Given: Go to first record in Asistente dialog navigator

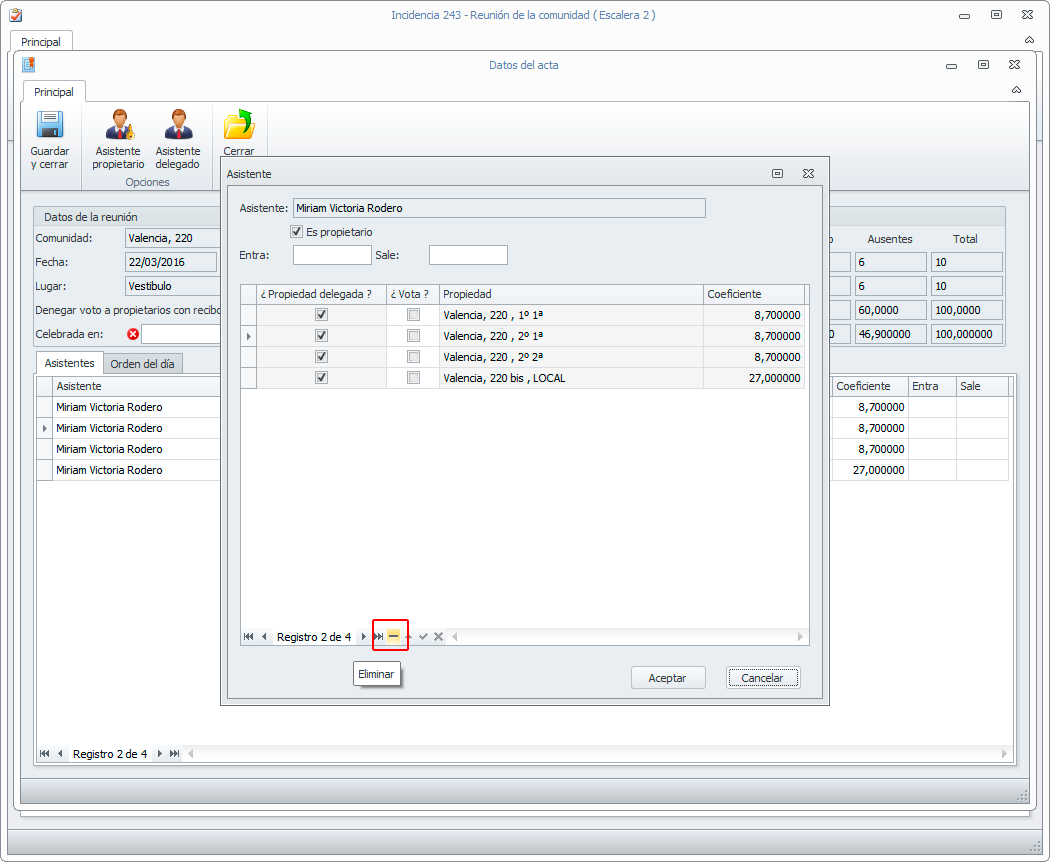Looking at the screenshot, I should [x=248, y=636].
